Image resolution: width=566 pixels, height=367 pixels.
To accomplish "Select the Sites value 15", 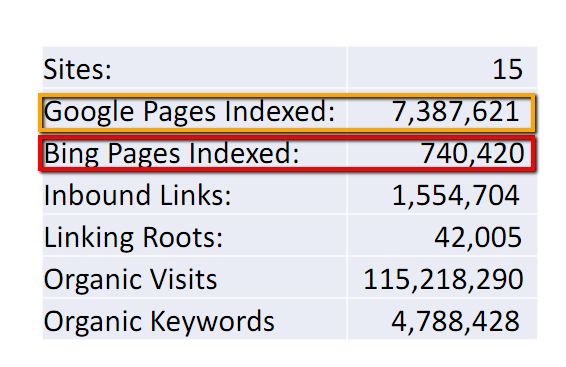I will [x=507, y=69].
